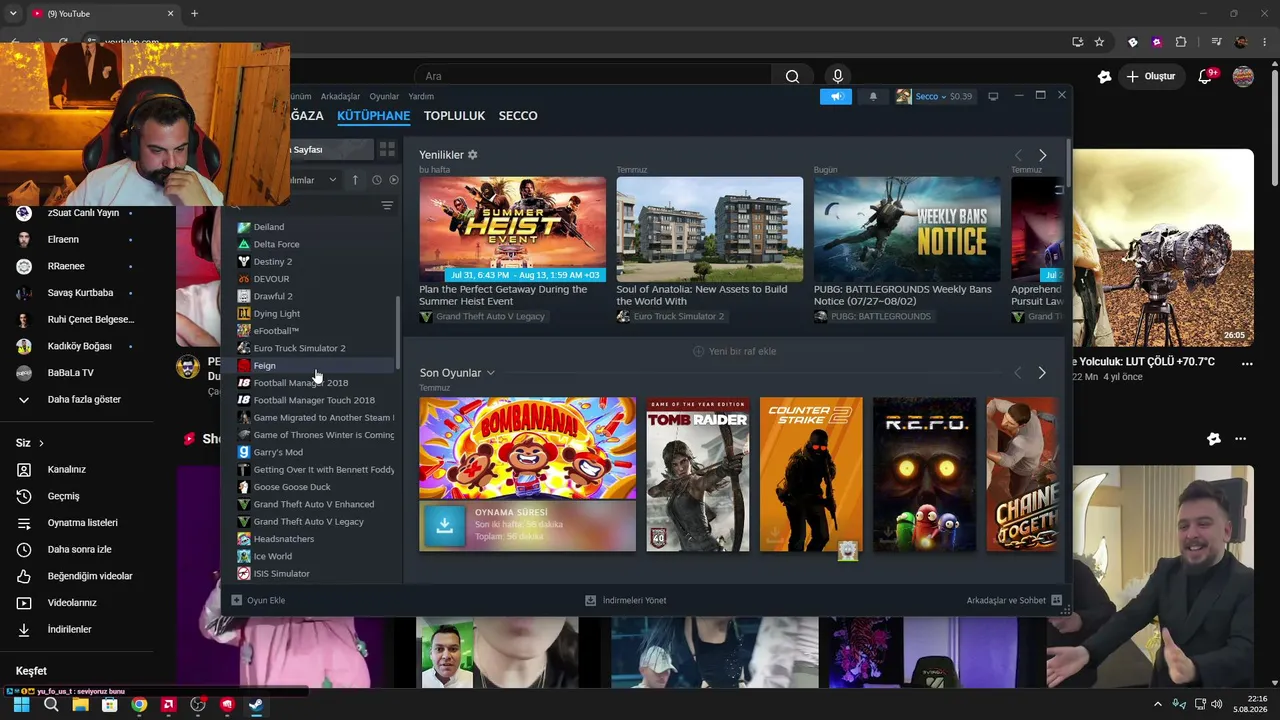Customize the Yenilikler shelf gear icon
This screenshot has height=720, width=1280.
pos(473,155)
